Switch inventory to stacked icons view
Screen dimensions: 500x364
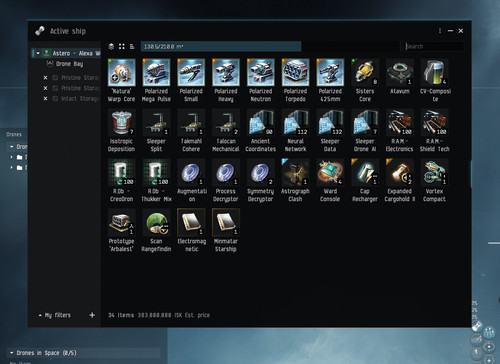coord(111,46)
